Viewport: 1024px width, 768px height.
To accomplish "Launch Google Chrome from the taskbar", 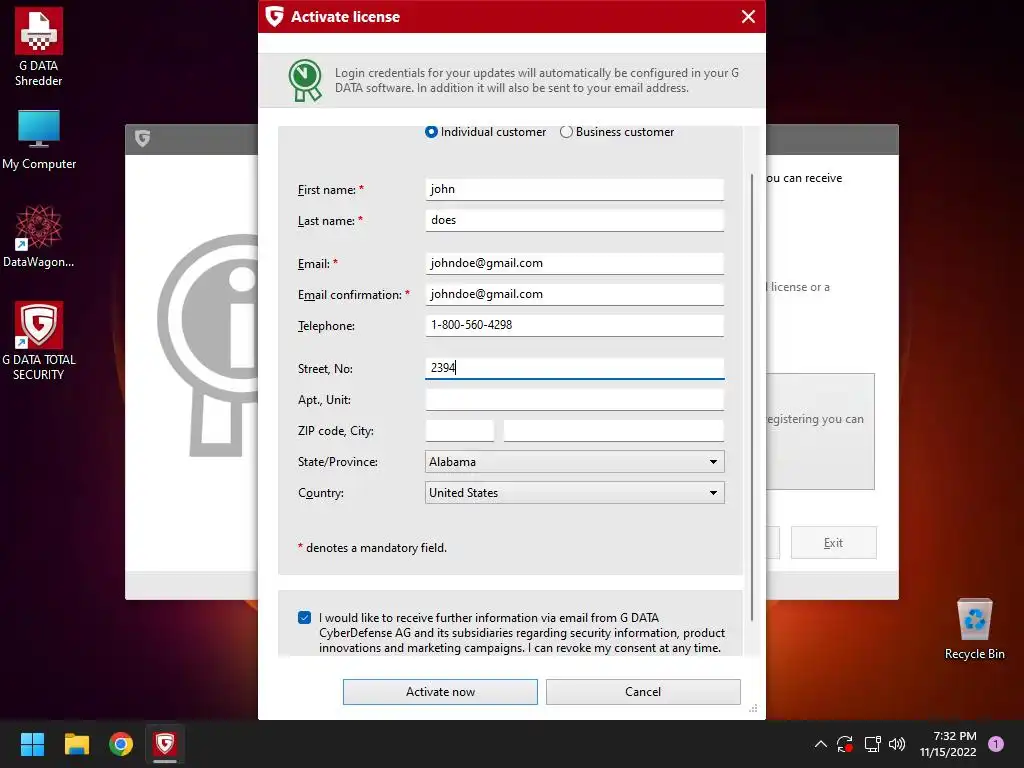I will (121, 744).
